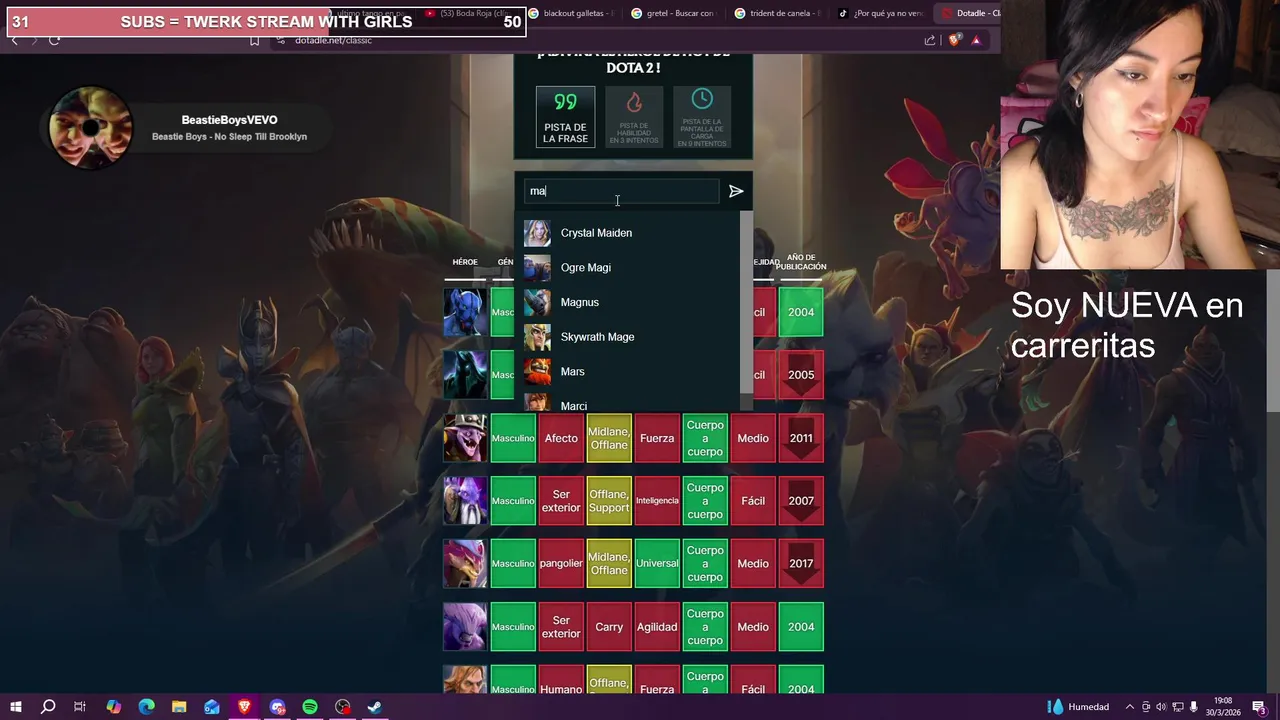Click the suggestion list scrollbar
The width and height of the screenshot is (1280, 720).
[x=745, y=300]
